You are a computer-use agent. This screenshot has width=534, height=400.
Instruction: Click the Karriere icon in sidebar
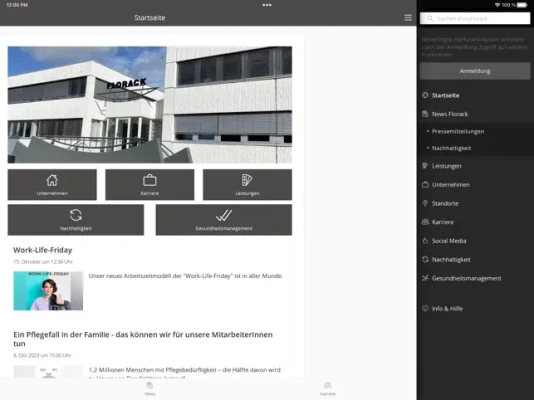pos(425,222)
